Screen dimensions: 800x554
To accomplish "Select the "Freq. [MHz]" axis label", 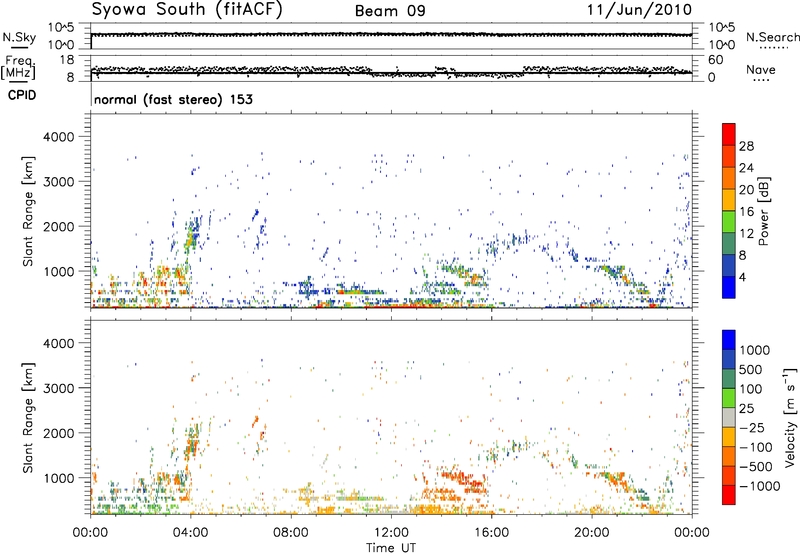I will click(x=18, y=68).
